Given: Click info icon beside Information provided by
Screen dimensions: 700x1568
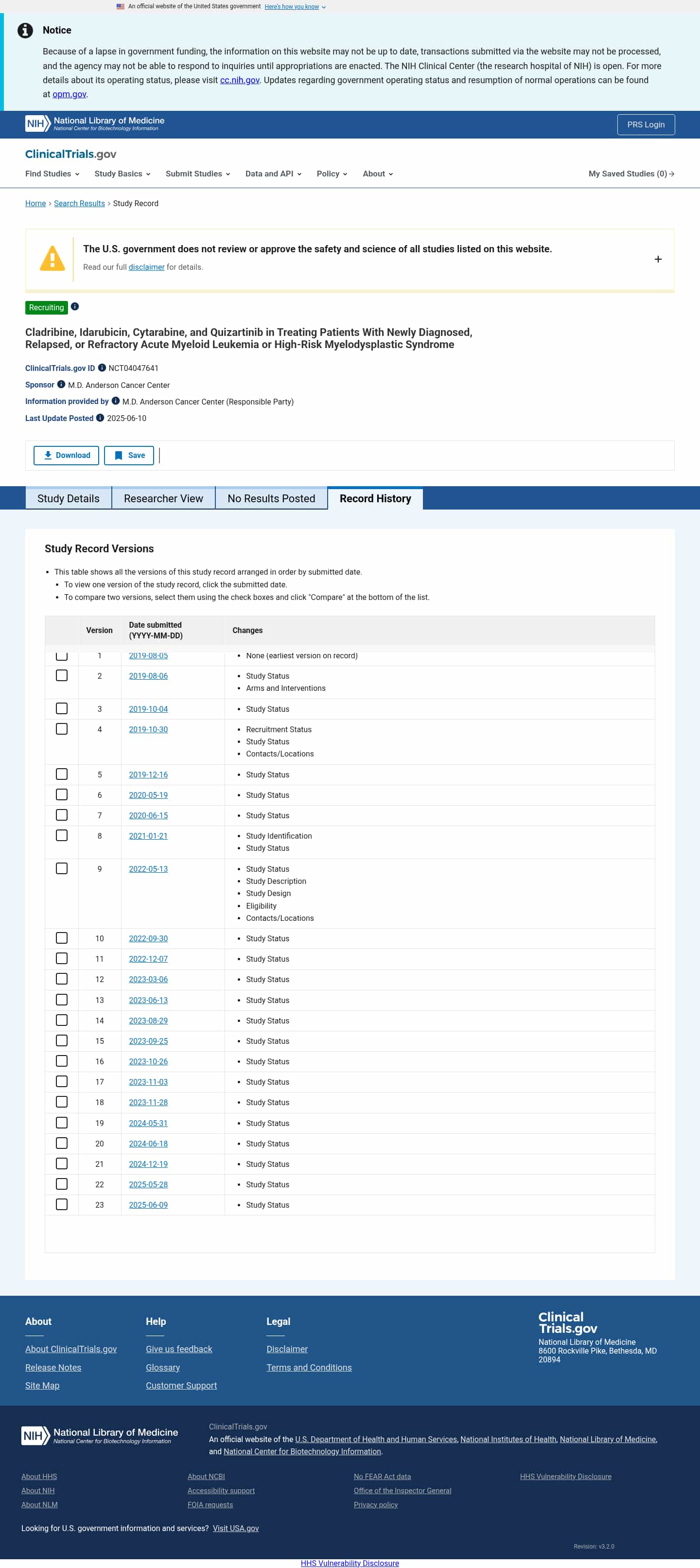Looking at the screenshot, I should pos(116,401).
